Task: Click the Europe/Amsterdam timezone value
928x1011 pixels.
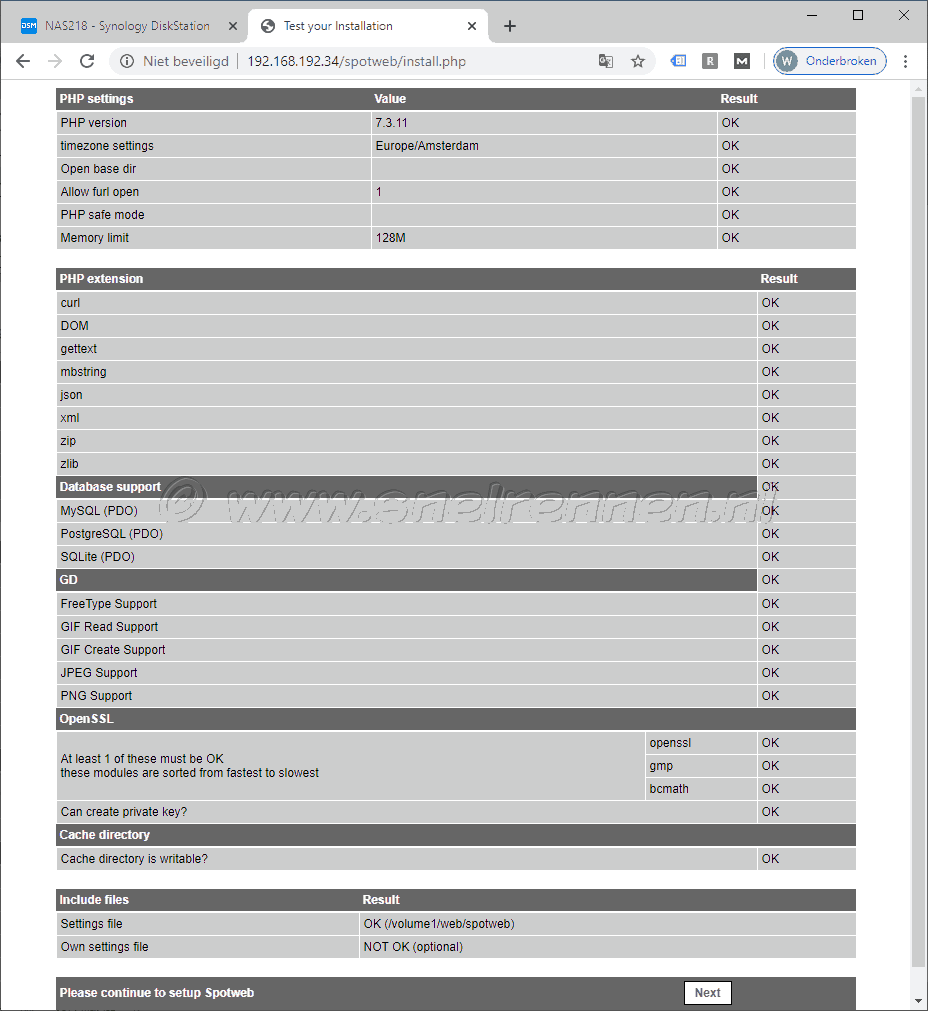Action: [x=427, y=146]
